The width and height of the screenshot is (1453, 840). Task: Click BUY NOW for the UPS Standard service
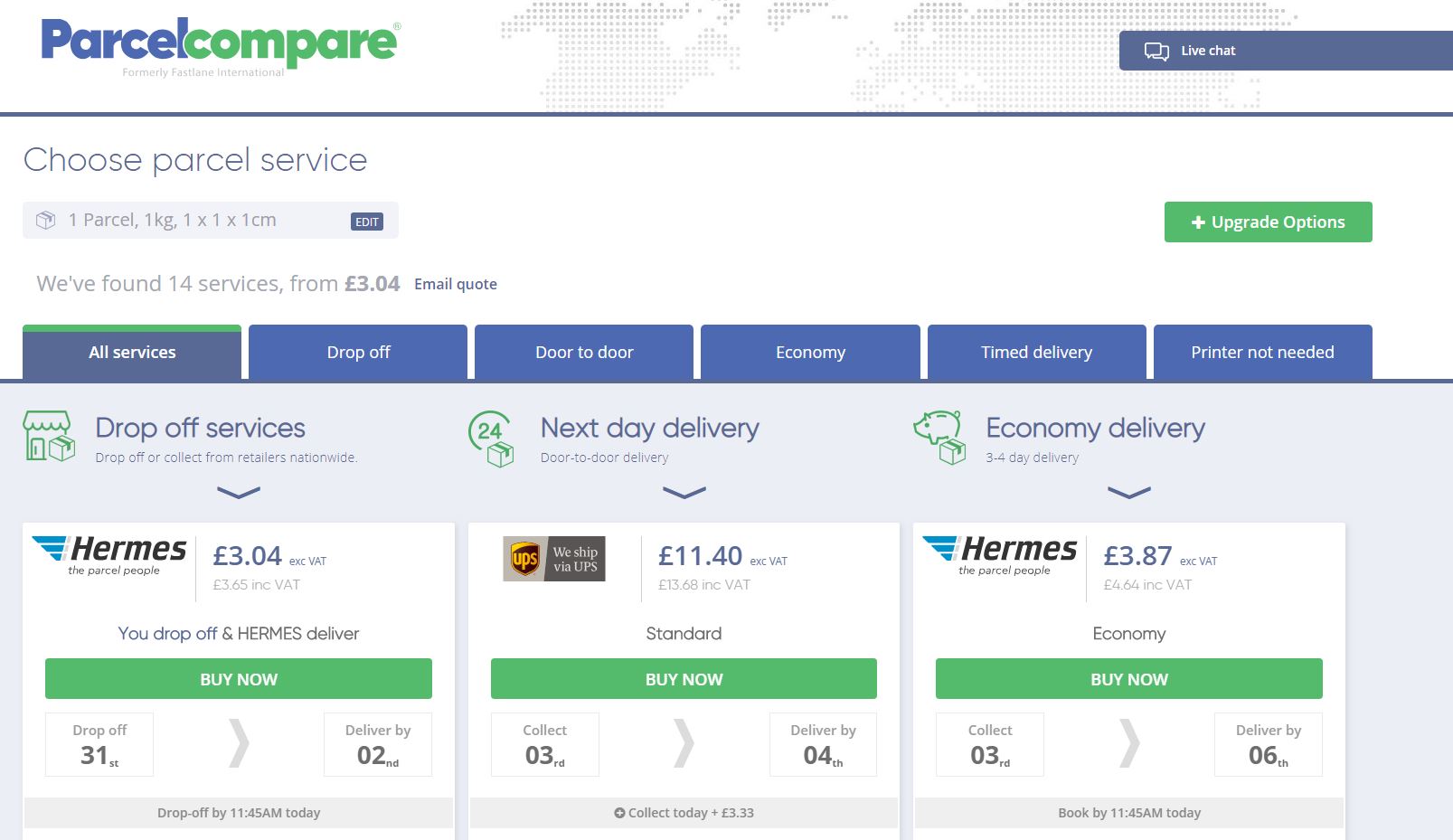click(x=684, y=679)
